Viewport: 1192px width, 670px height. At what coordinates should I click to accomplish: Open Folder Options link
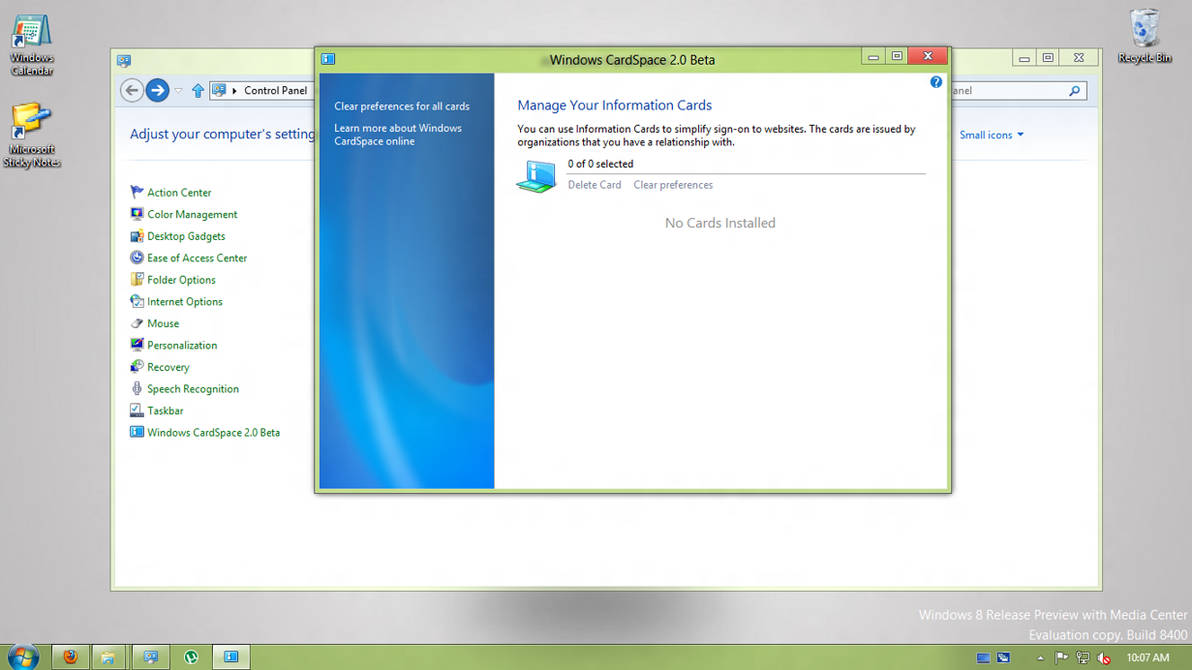click(181, 280)
